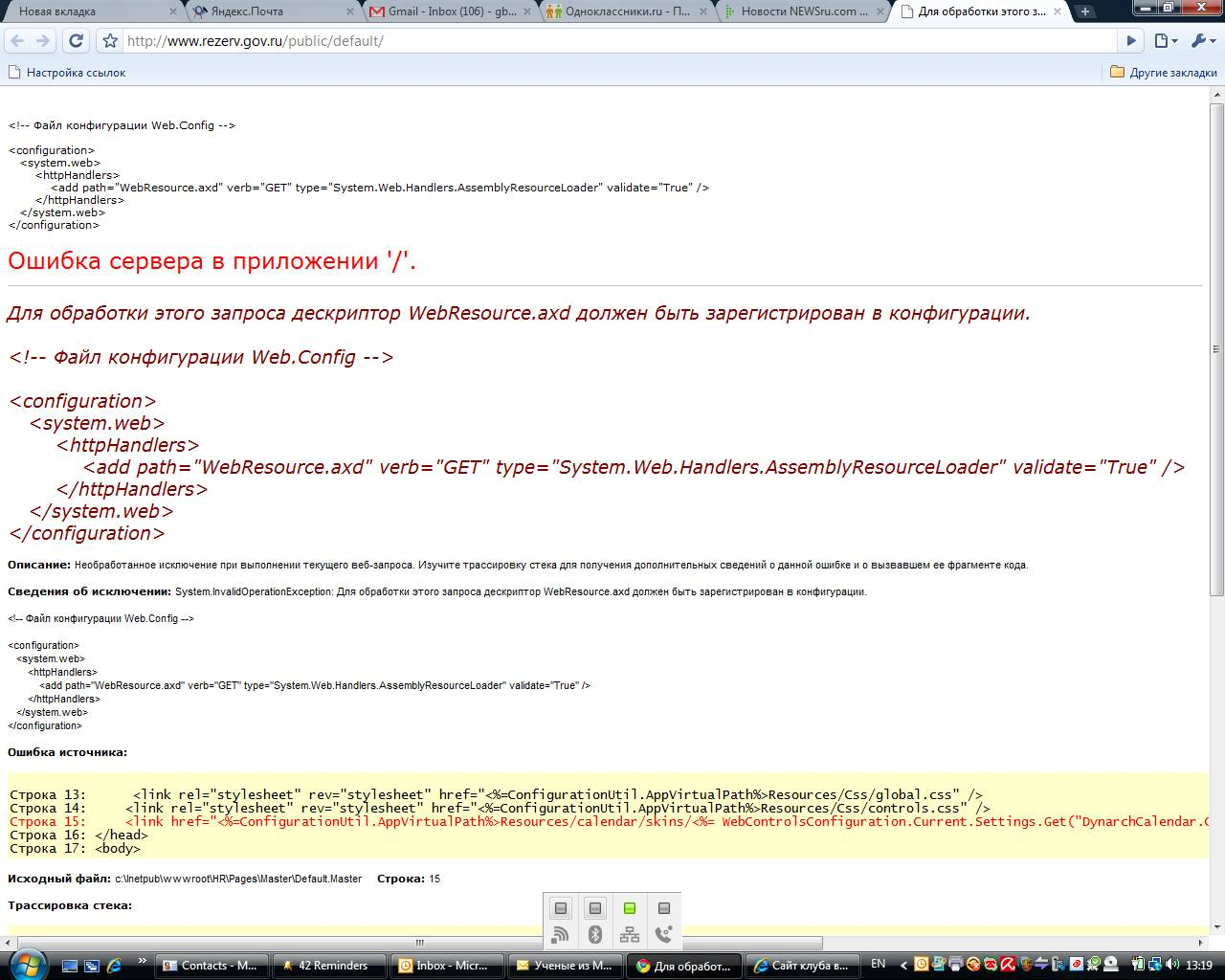
Task: Open the wrench settings menu
Action: coord(1201,41)
